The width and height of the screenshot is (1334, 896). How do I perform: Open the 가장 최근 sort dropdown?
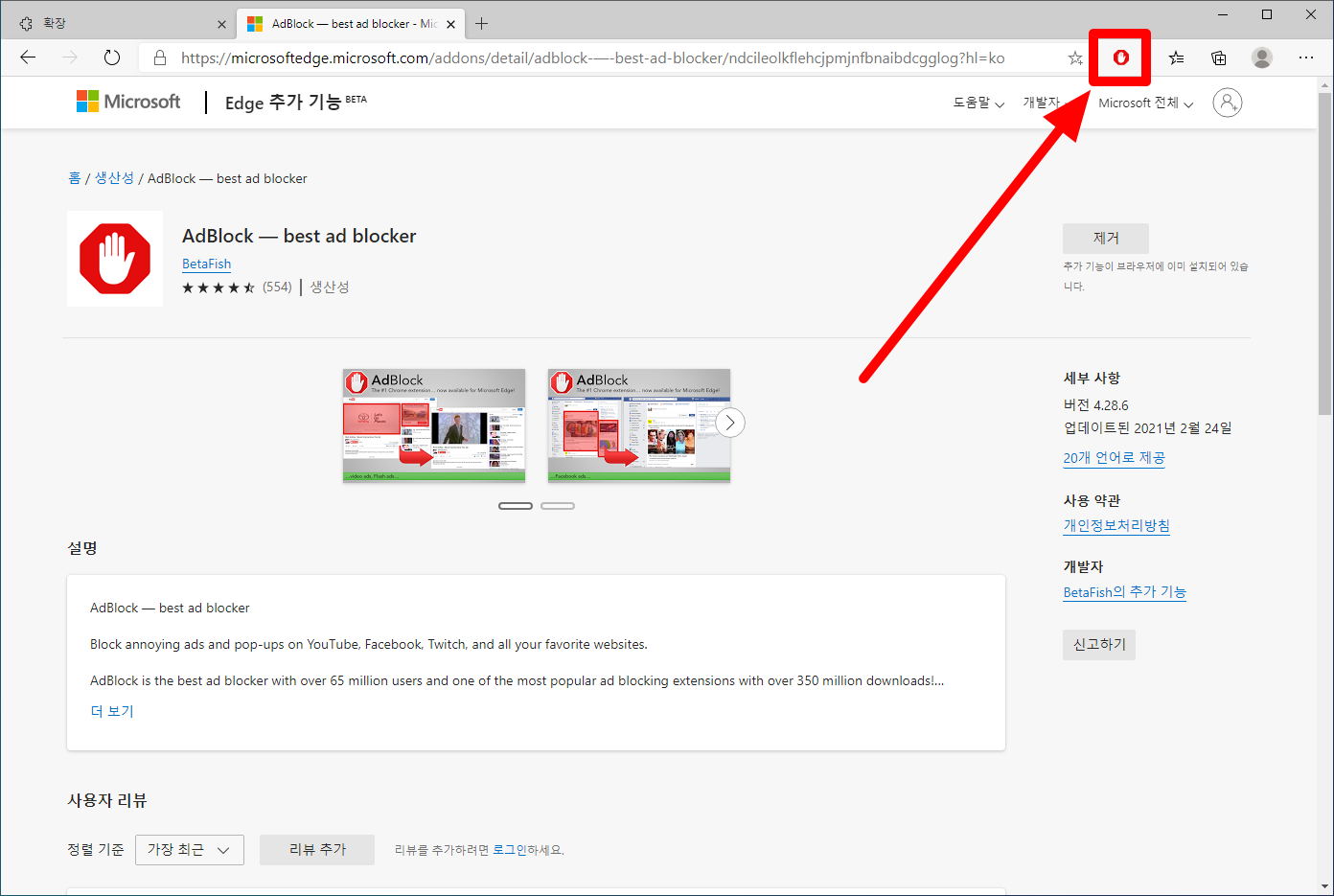pyautogui.click(x=190, y=850)
